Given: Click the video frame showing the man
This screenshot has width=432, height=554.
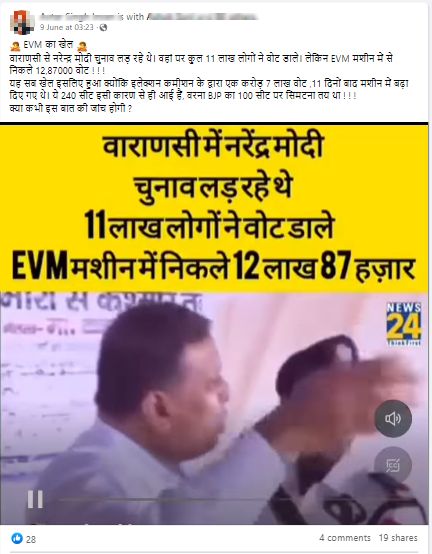Looking at the screenshot, I should tap(214, 408).
